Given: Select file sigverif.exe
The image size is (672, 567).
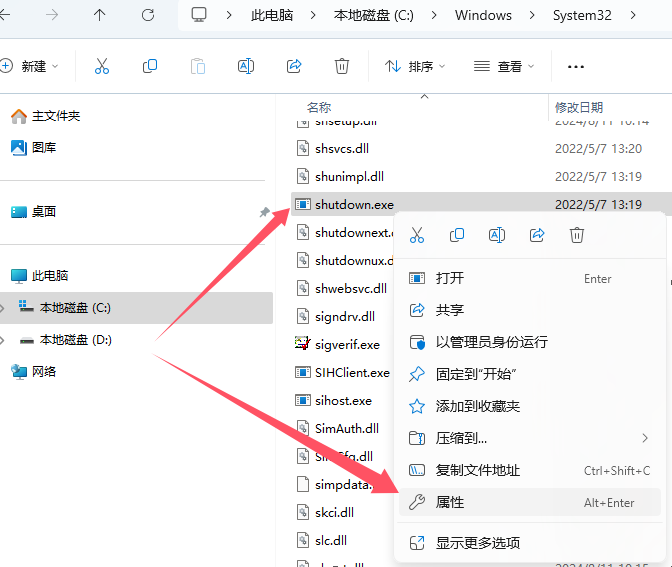Looking at the screenshot, I should [x=347, y=345].
